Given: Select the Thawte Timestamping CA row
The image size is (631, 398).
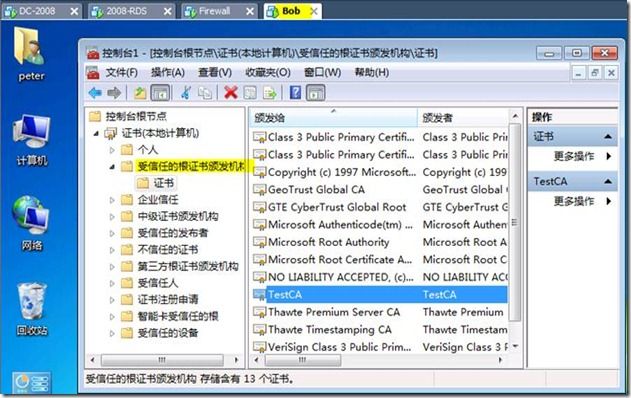Looking at the screenshot, I should coord(379,330).
